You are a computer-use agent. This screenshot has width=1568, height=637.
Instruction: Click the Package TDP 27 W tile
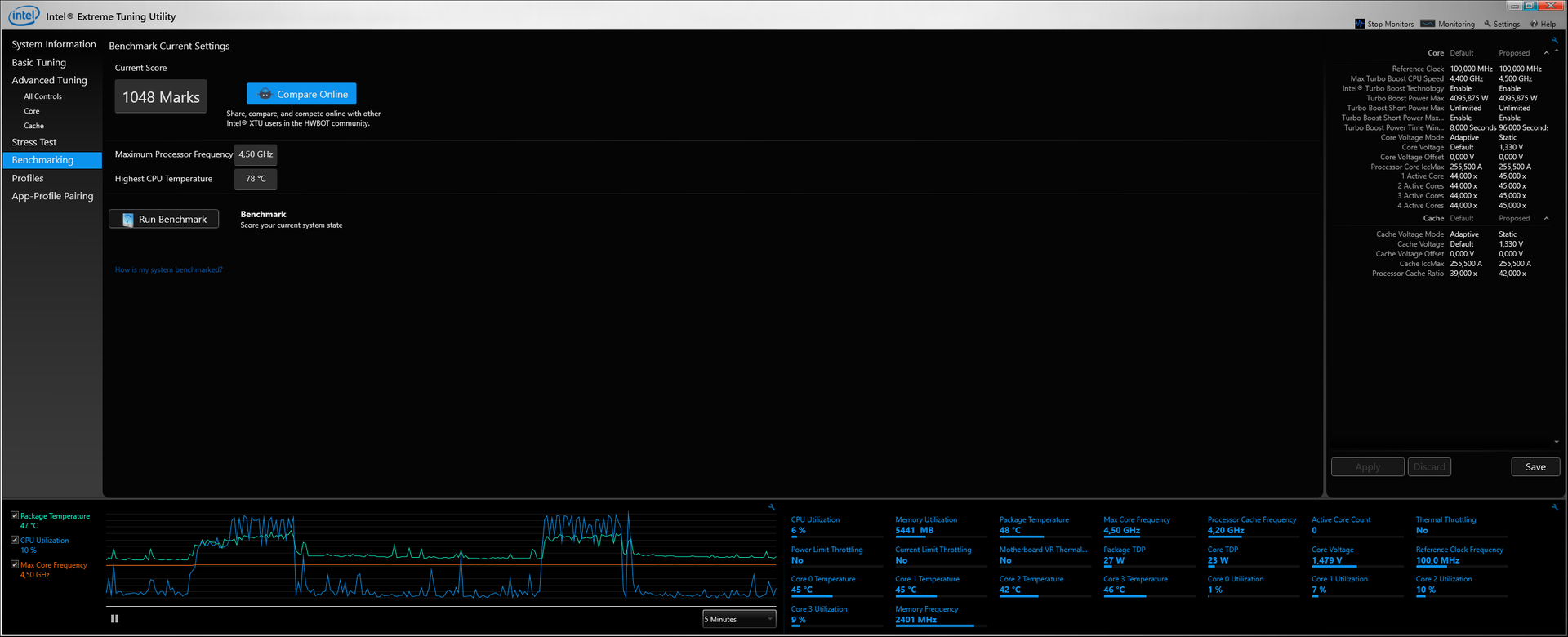point(1149,555)
